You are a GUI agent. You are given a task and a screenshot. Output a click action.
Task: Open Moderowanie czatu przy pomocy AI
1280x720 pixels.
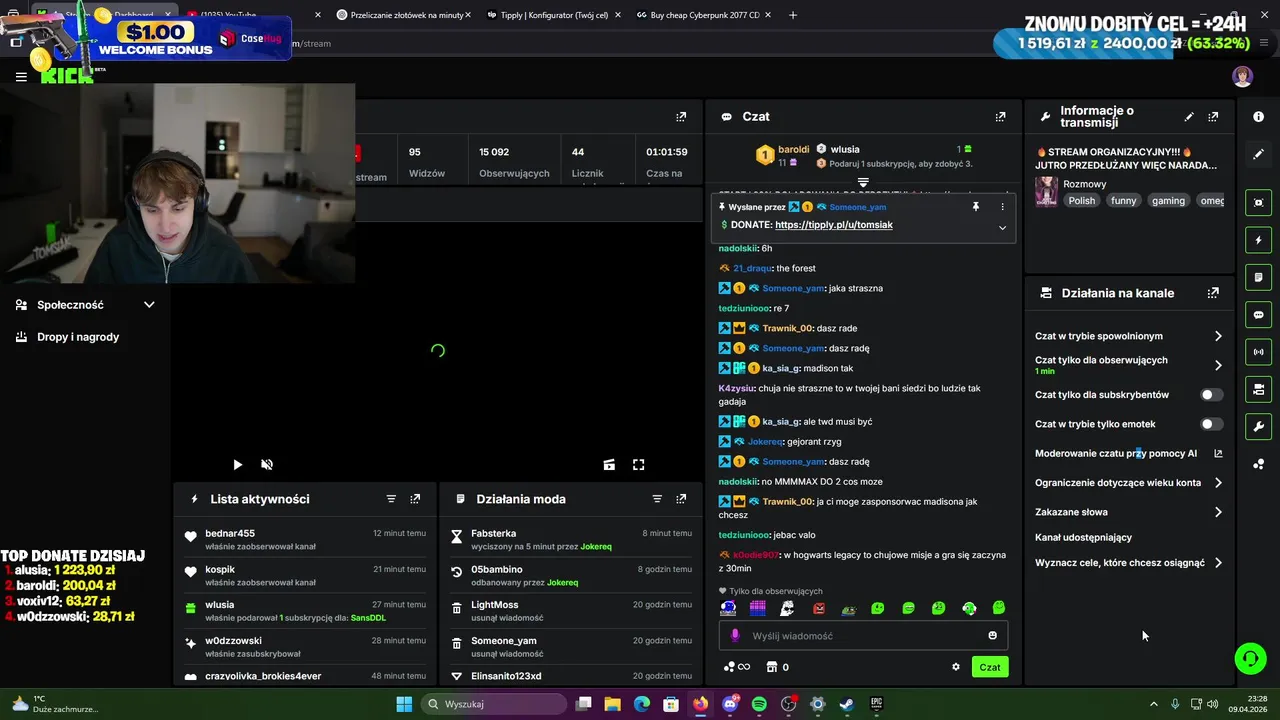click(1128, 454)
